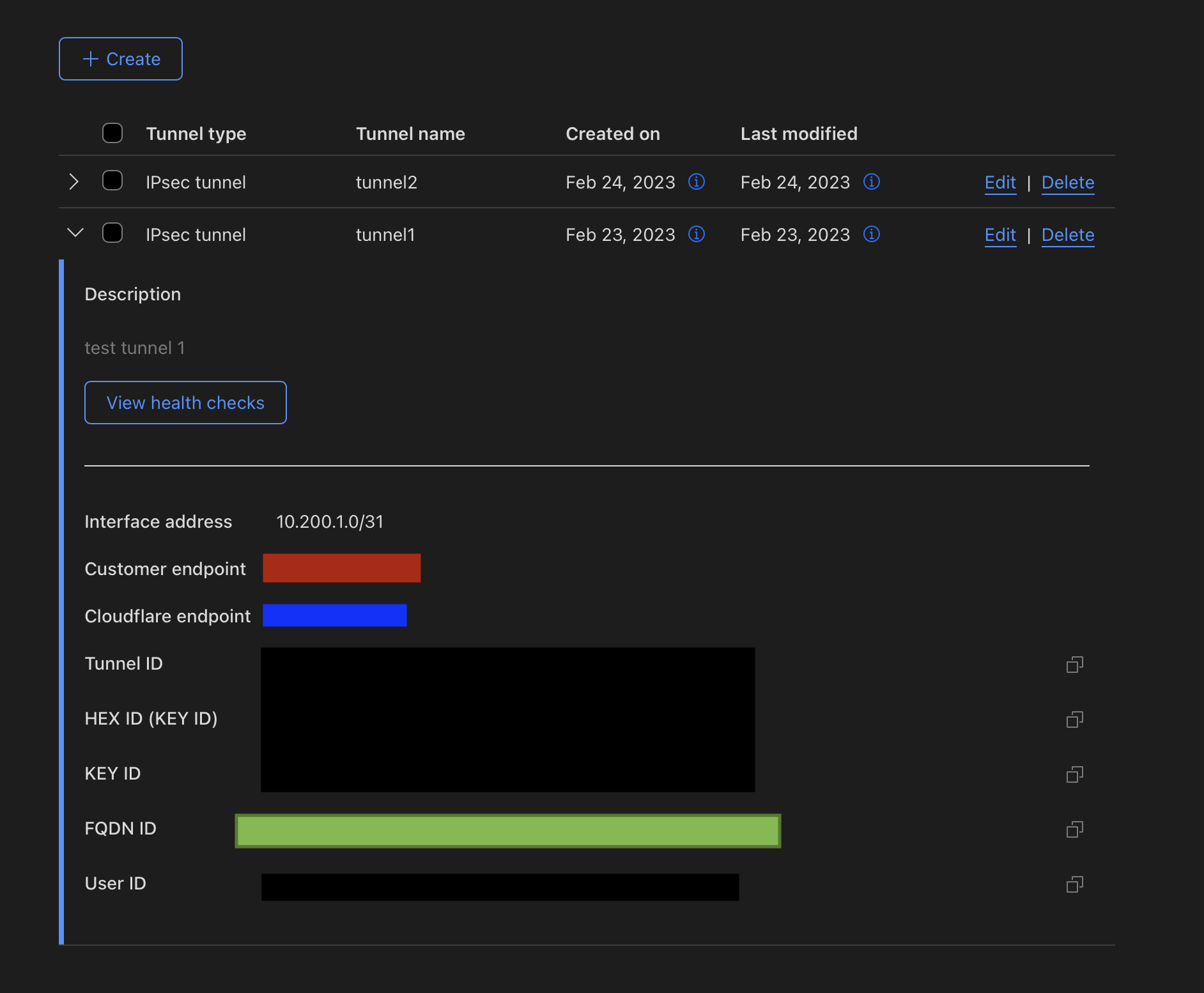View health checks for tunnel1
This screenshot has height=993, width=1204.
pyautogui.click(x=185, y=403)
